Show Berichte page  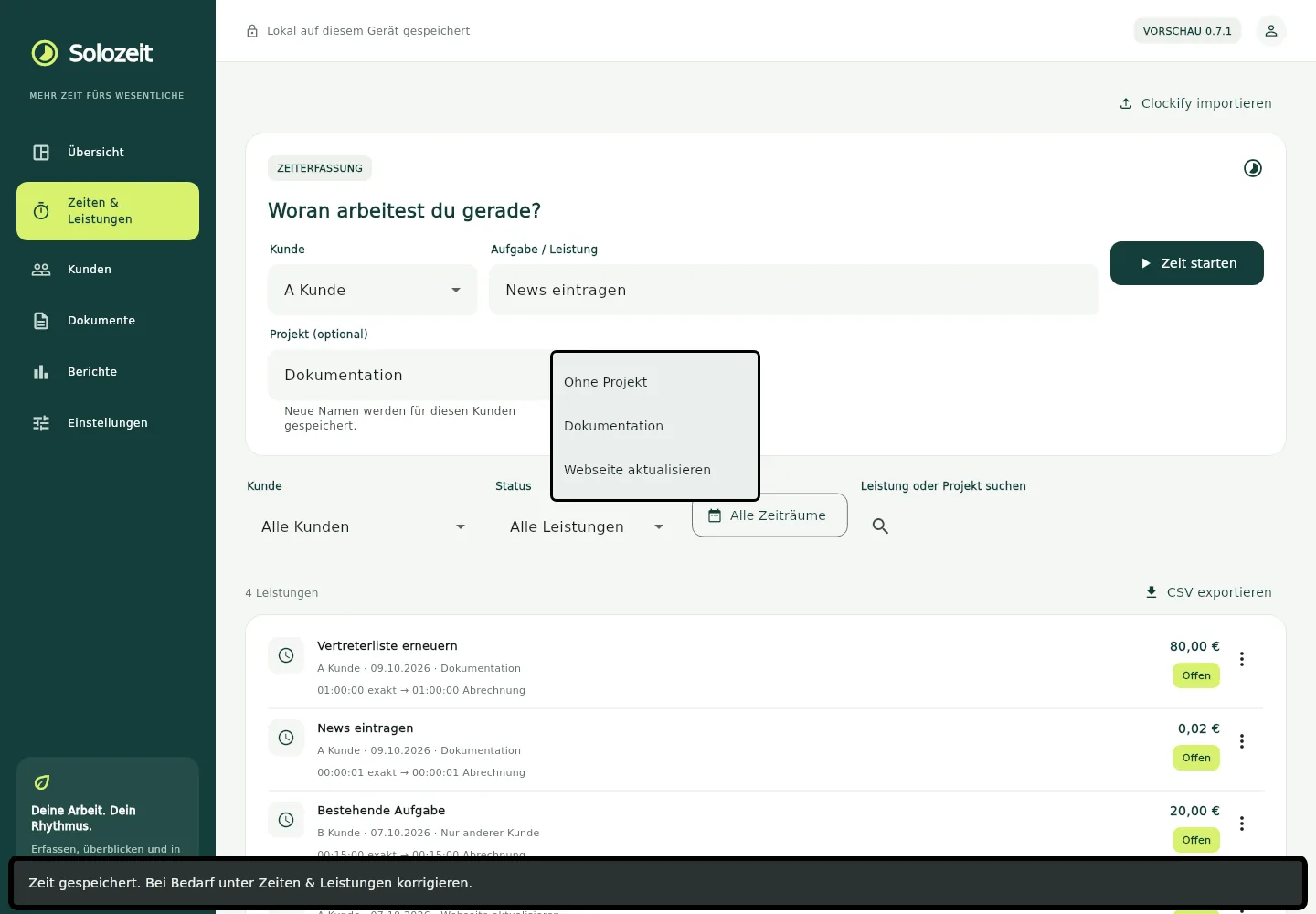[x=108, y=372]
